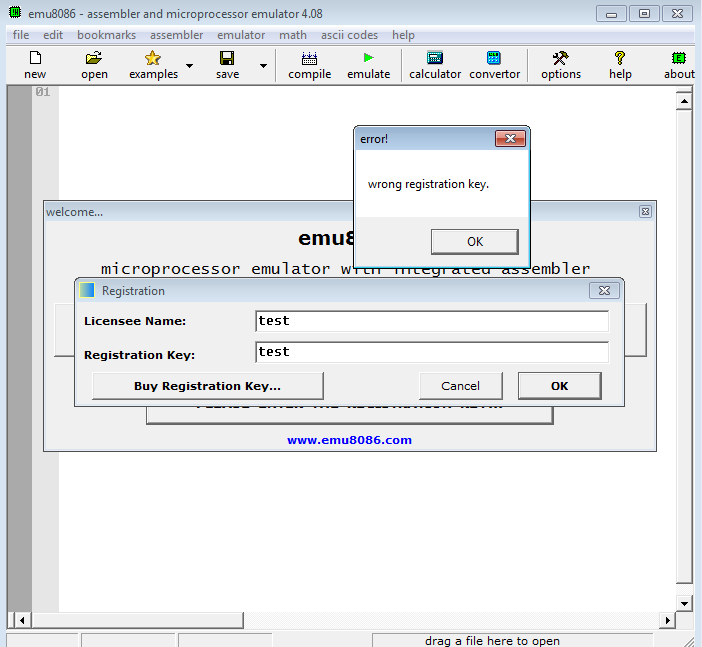
Task: Dismiss the error dialog with OK
Action: point(474,241)
